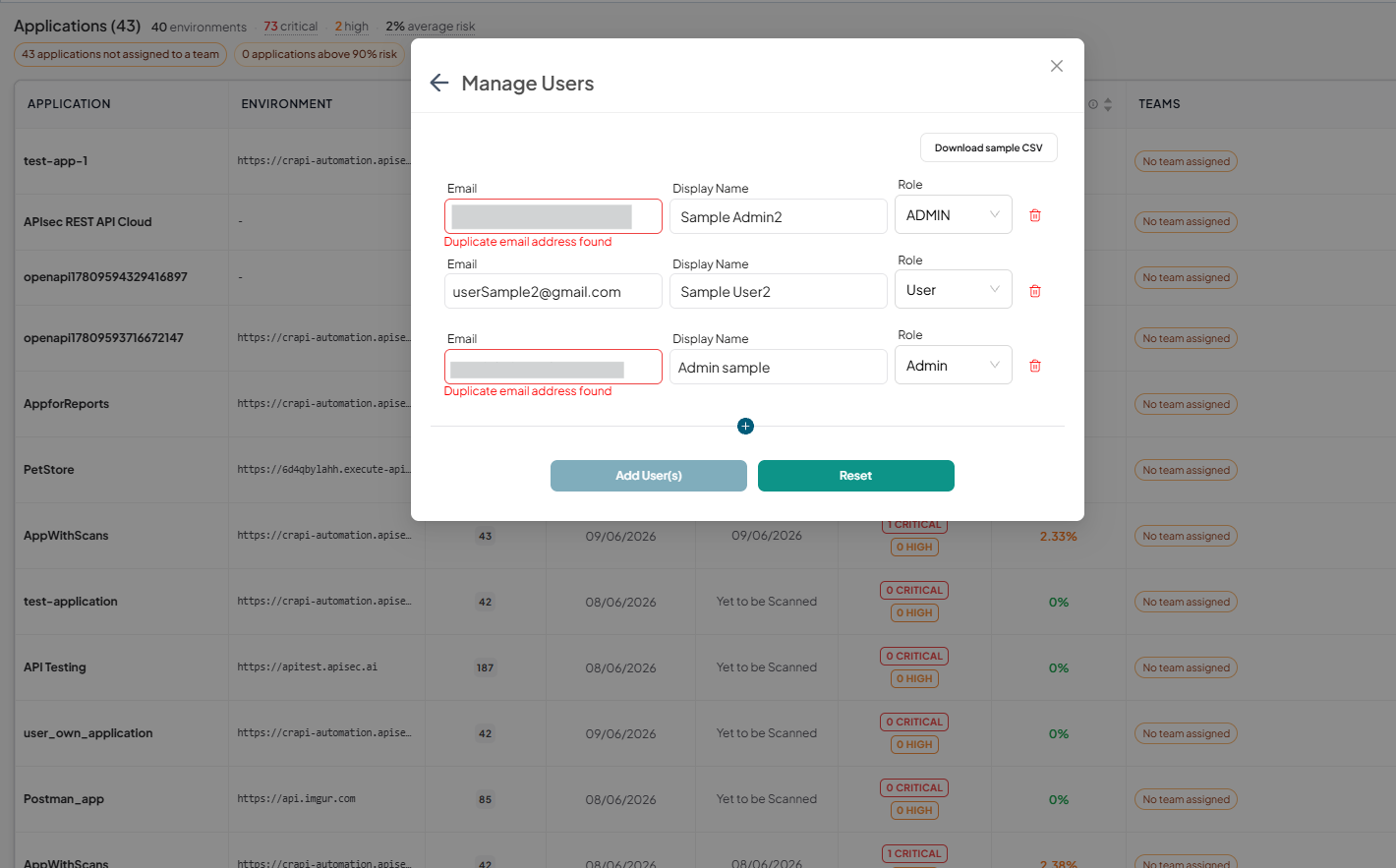Edit the email field for Admin sample
1396x868 pixels.
pyautogui.click(x=553, y=367)
